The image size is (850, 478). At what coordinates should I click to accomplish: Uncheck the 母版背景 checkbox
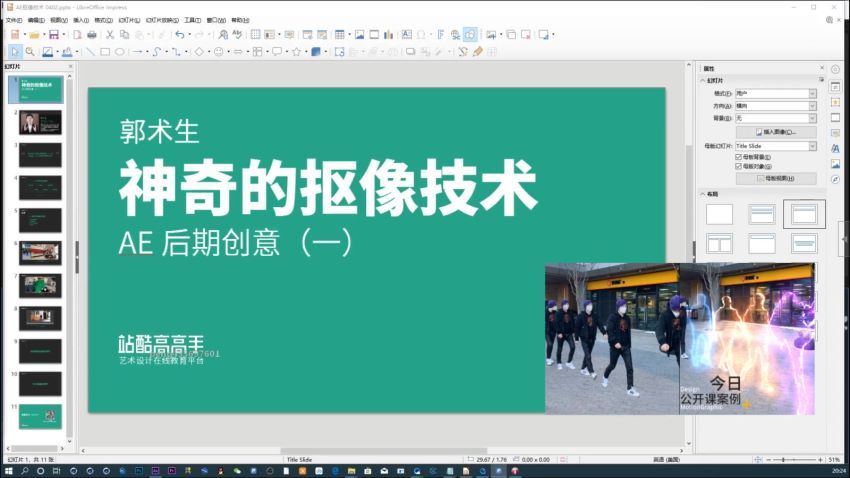click(x=738, y=157)
